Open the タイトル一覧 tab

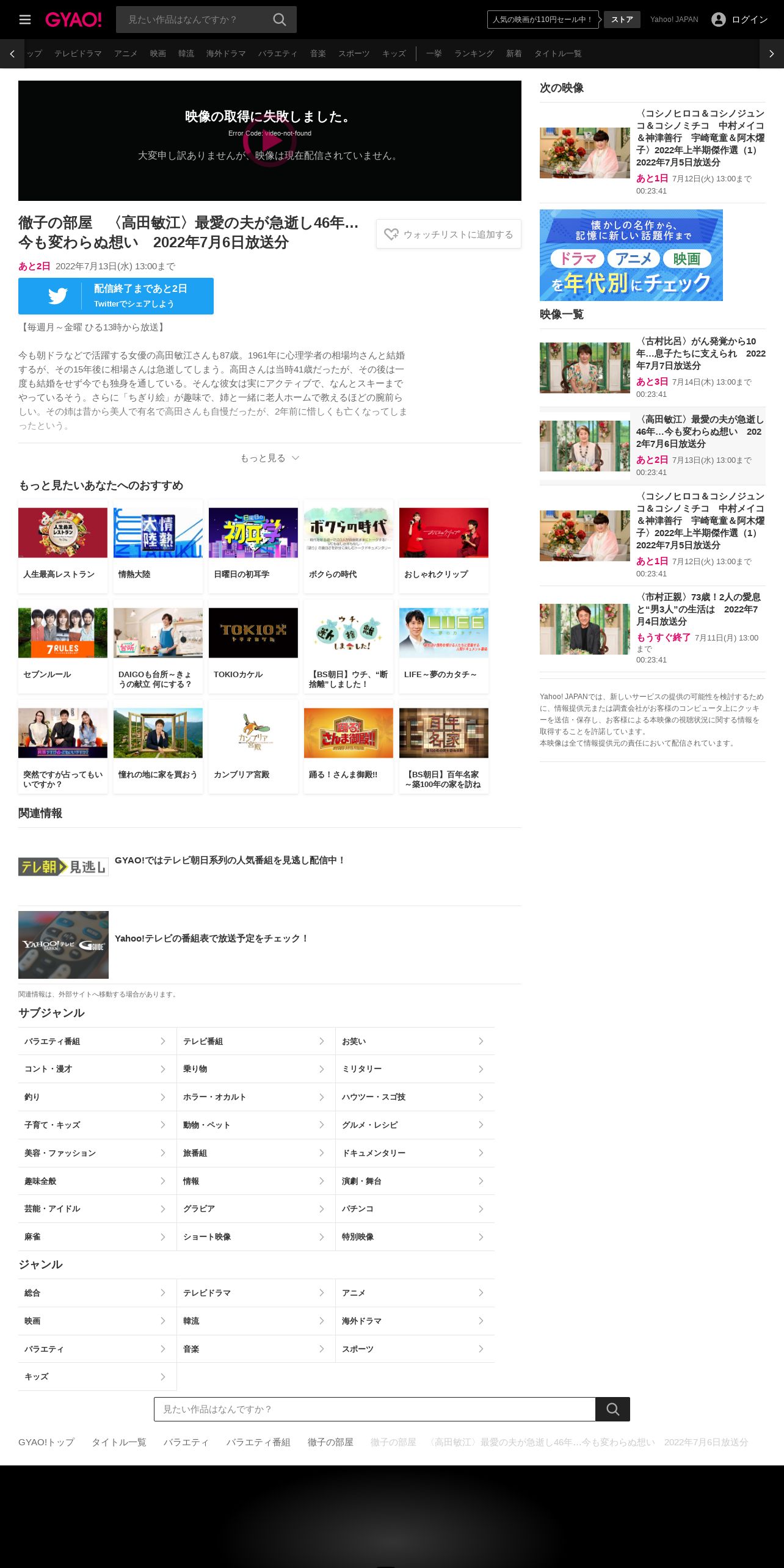tap(557, 54)
